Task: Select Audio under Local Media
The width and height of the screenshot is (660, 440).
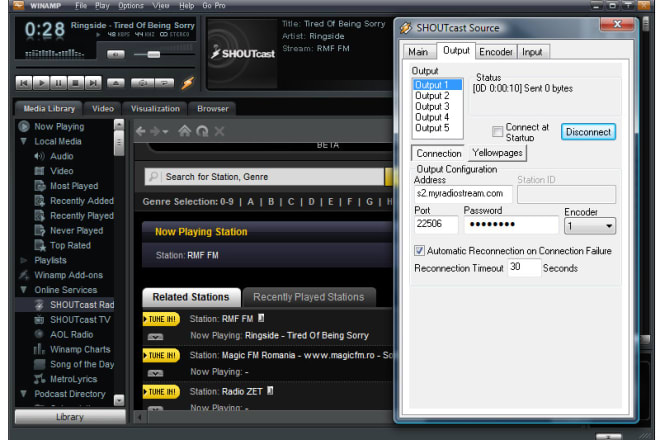Action: click(61, 156)
